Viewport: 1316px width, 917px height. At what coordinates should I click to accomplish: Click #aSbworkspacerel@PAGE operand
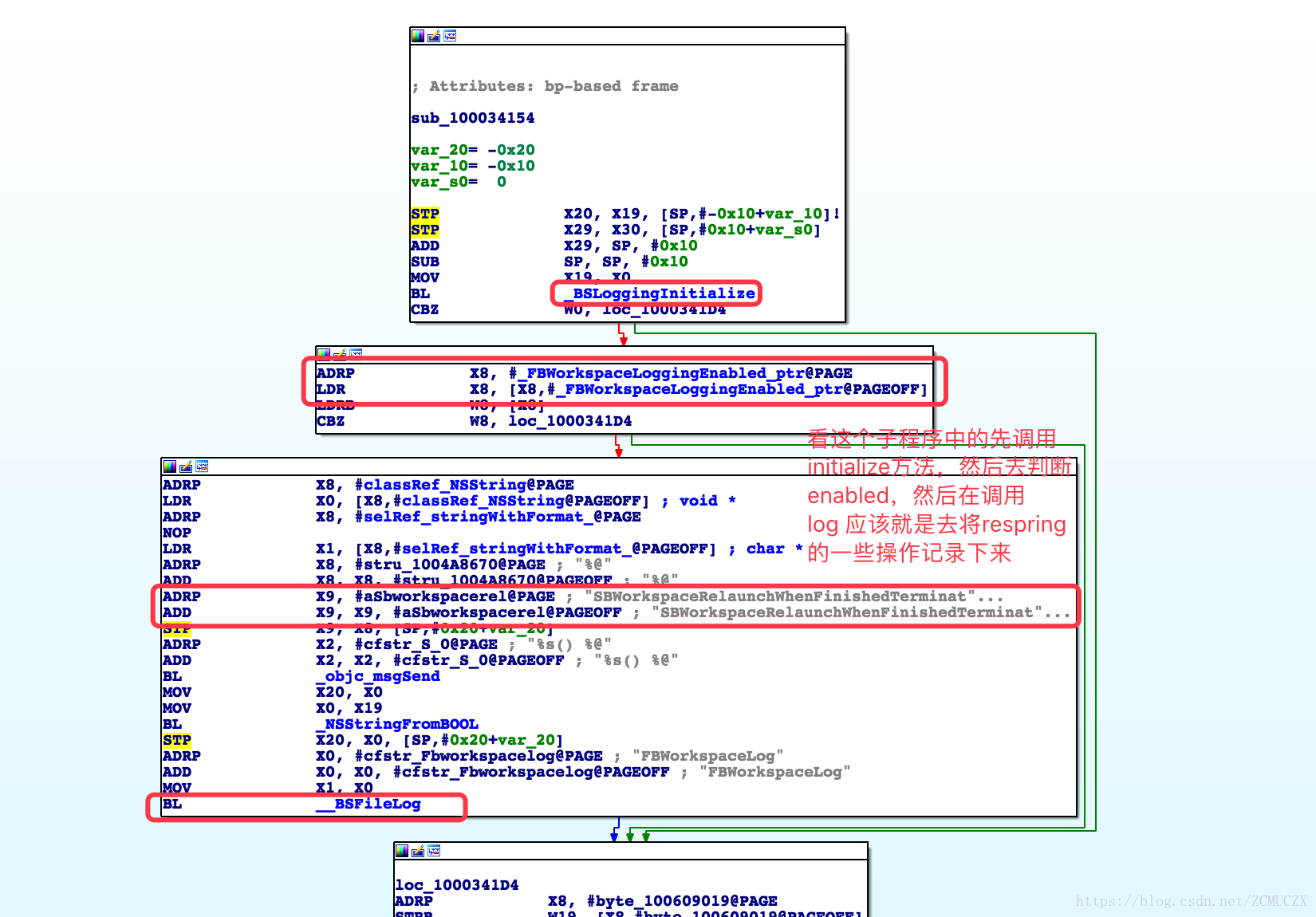tap(455, 596)
